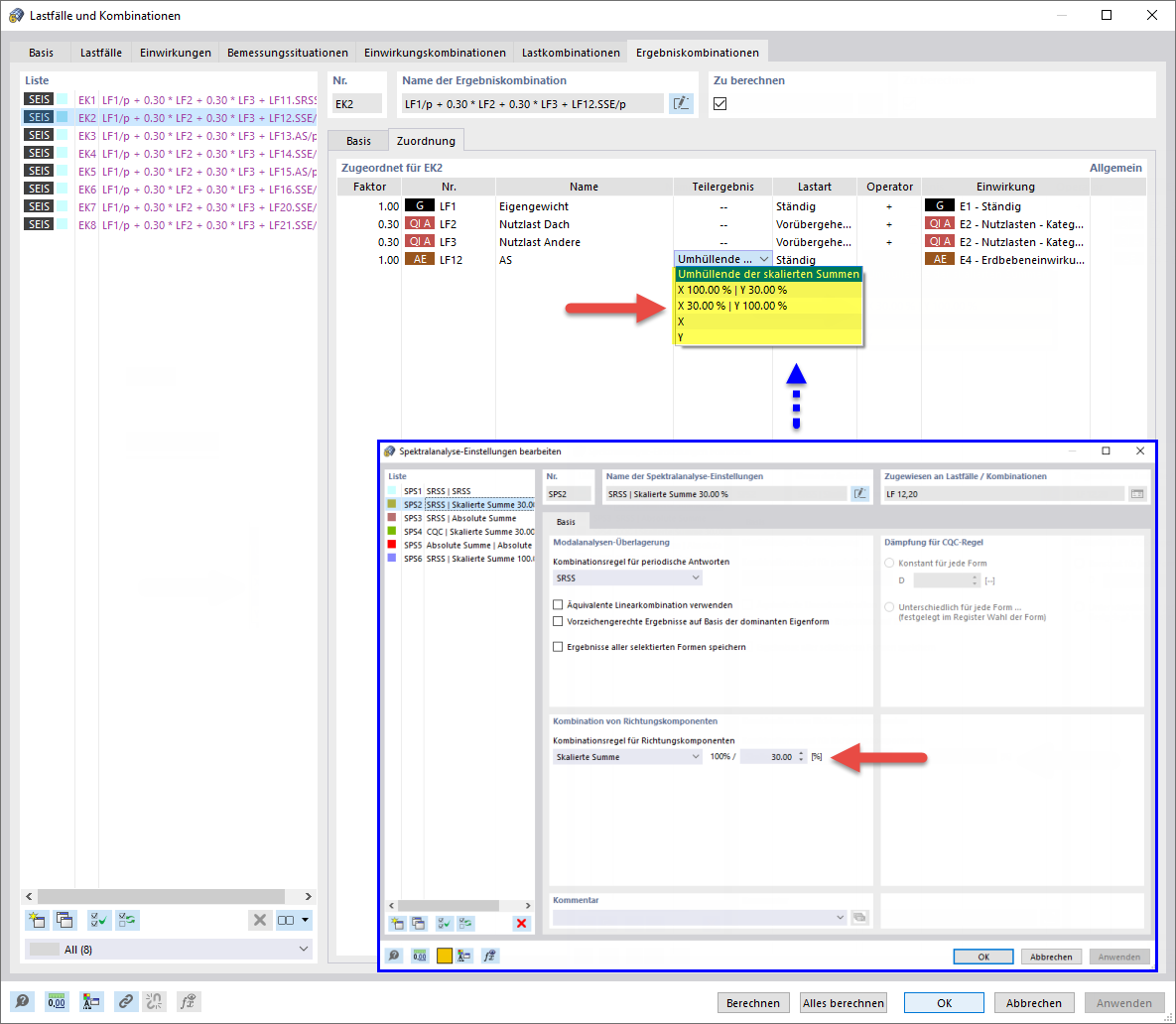The width and height of the screenshot is (1176, 1024).
Task: Choose X 30.00 % | Y 100.00 % option
Action: click(x=768, y=305)
